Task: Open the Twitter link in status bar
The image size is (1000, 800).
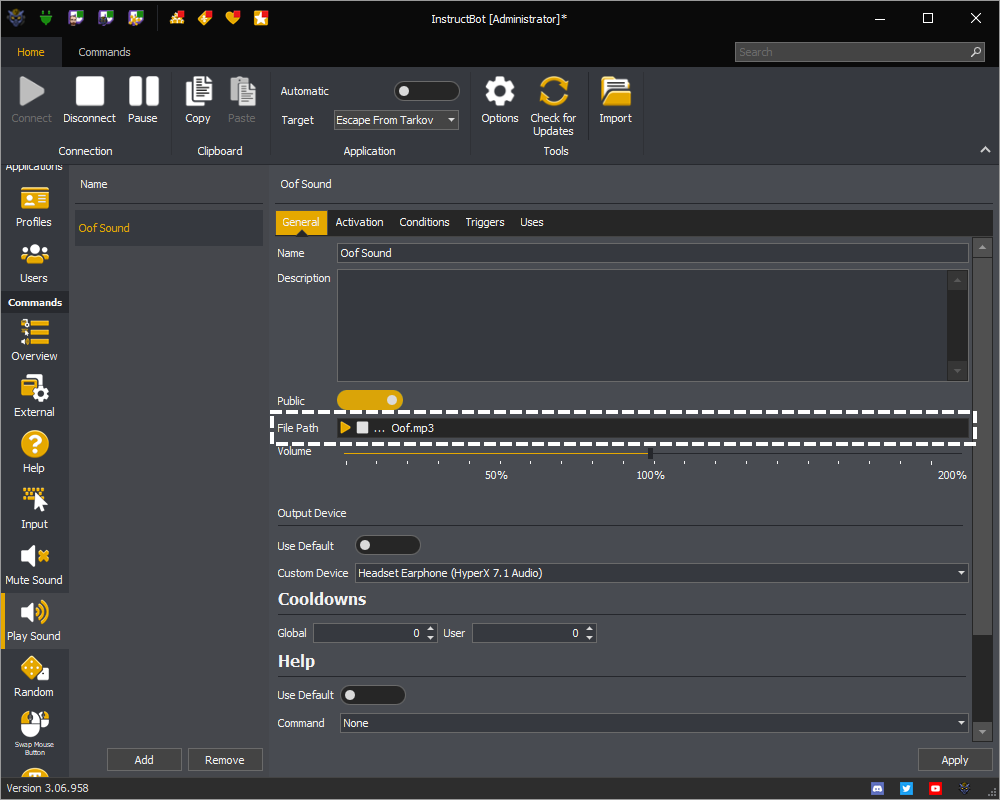Action: pos(906,789)
